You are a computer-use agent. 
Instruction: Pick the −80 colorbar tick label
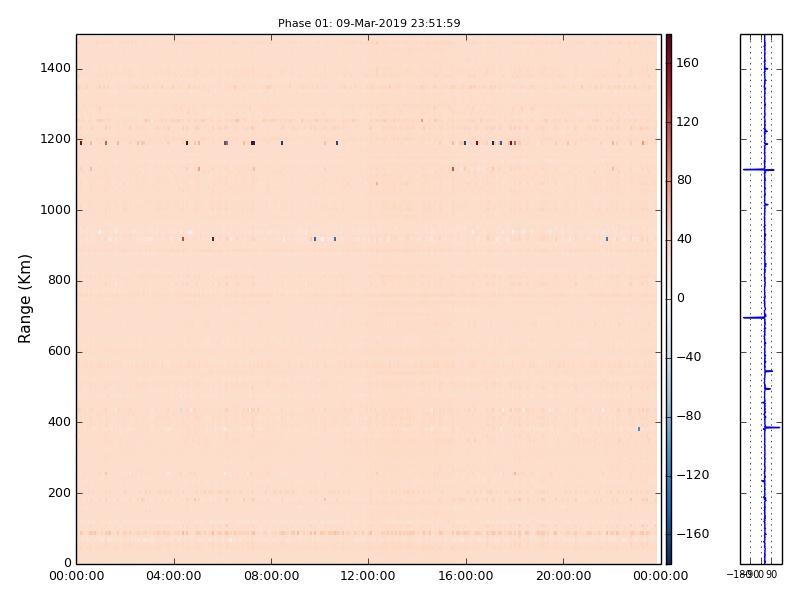pyautogui.click(x=689, y=416)
